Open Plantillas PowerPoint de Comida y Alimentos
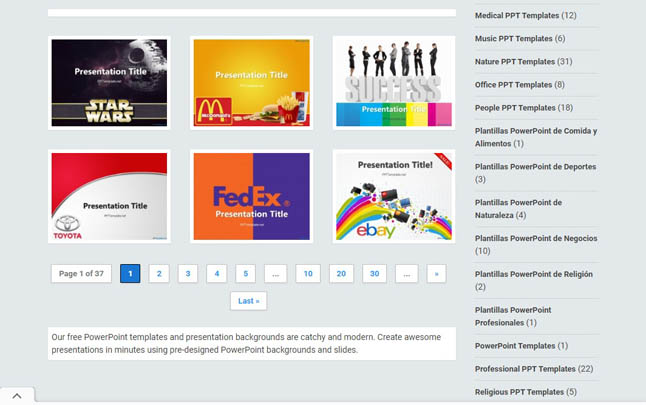The height and width of the screenshot is (405, 646). point(536,137)
